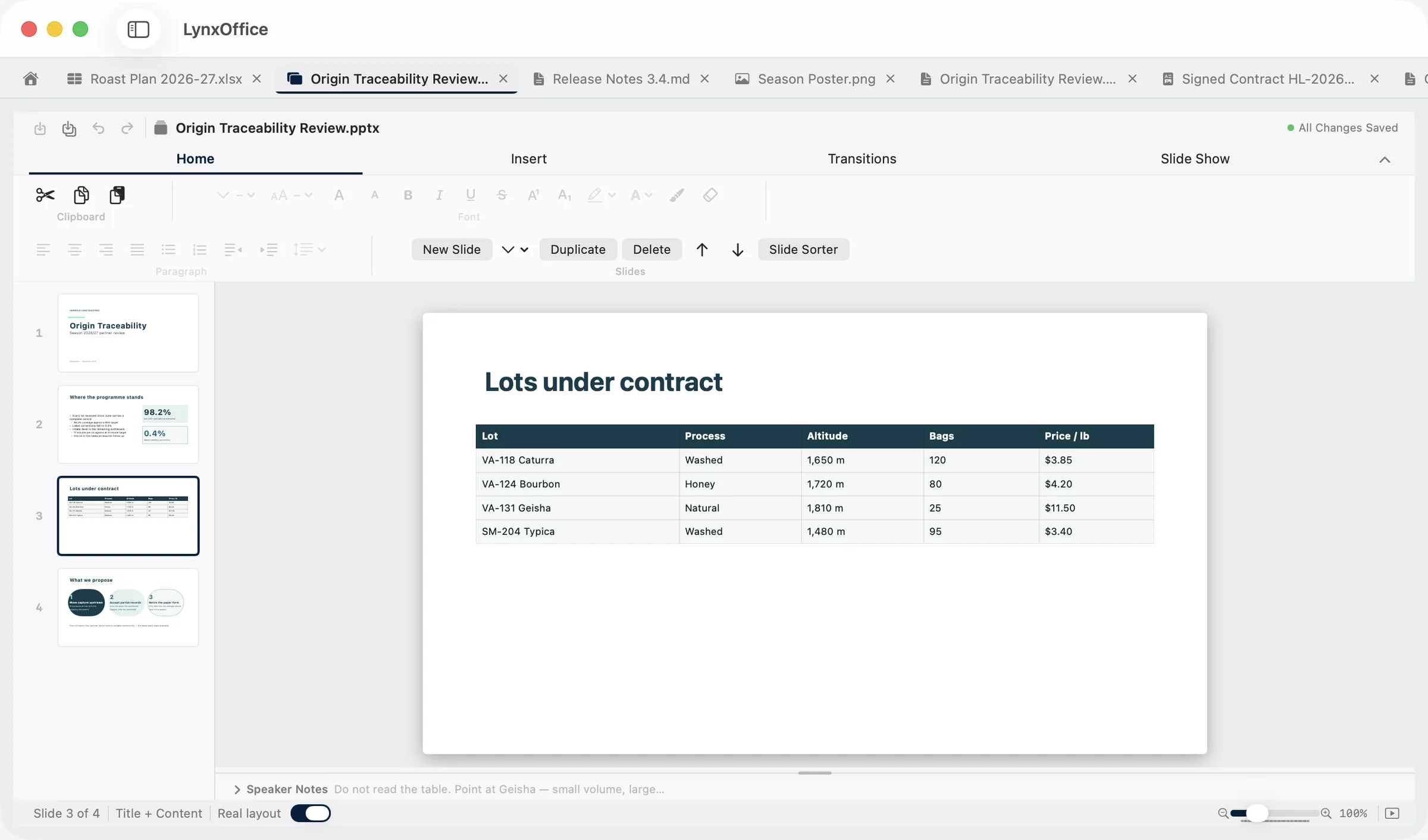Screen dimensions: 1428x840
Task: Move slide up with arrow
Action: (x=702, y=250)
